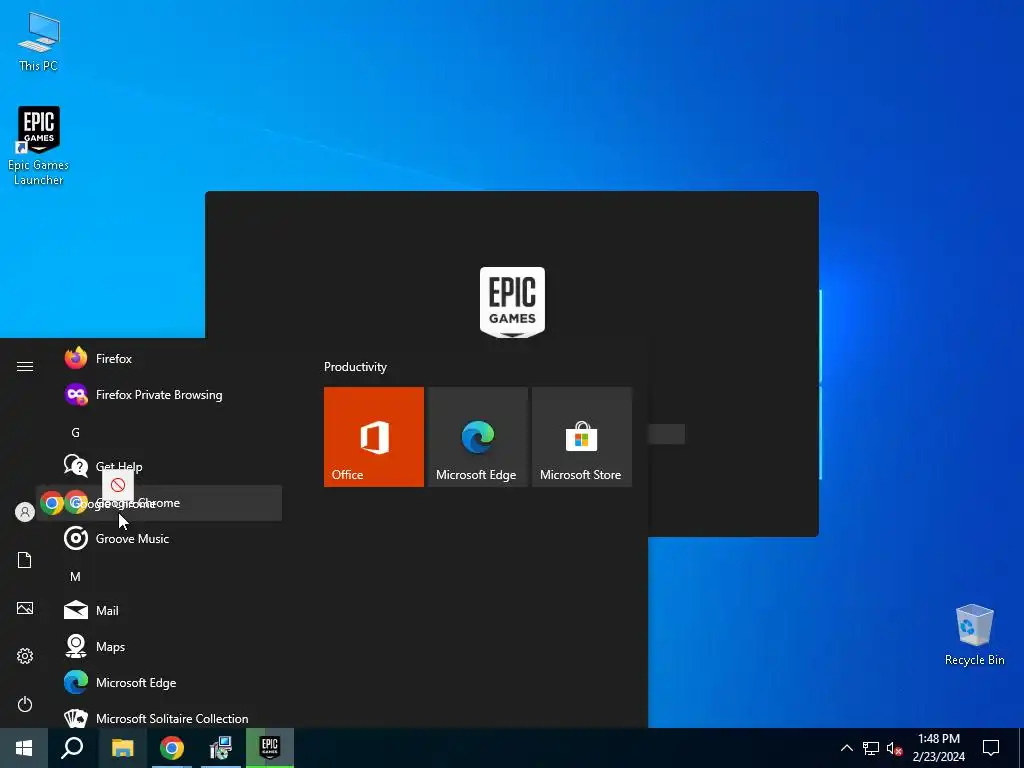Click the installer icon on the taskbar
The height and width of the screenshot is (768, 1024).
point(221,748)
